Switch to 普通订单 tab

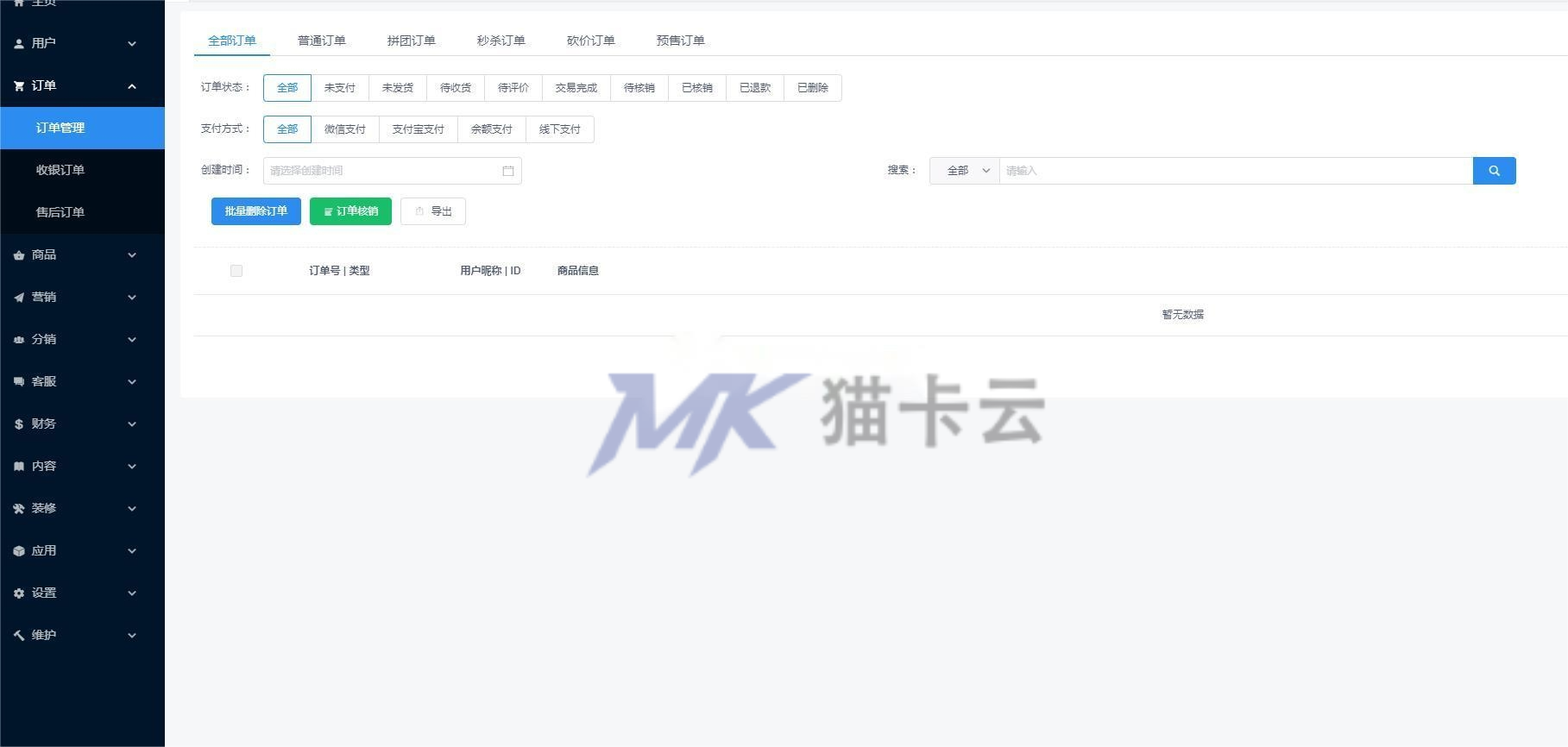click(322, 41)
